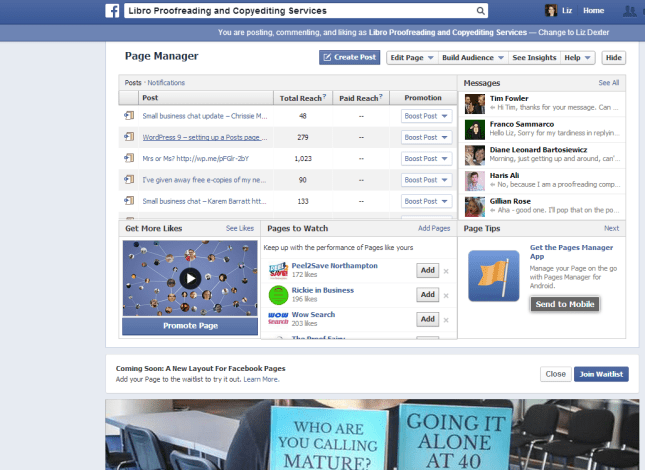Click post icon beside free e-copies row
645x470 pixels.
click(x=129, y=179)
